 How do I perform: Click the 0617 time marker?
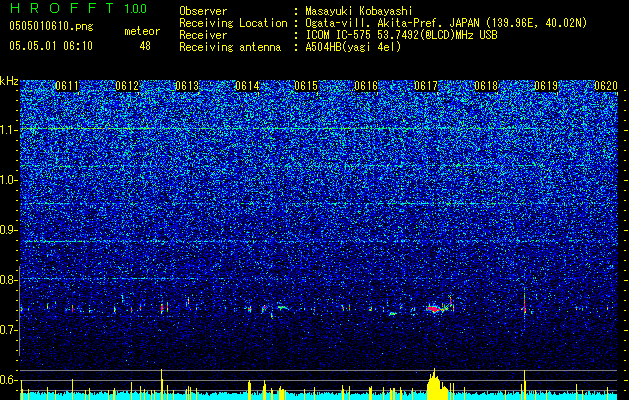tap(426, 86)
